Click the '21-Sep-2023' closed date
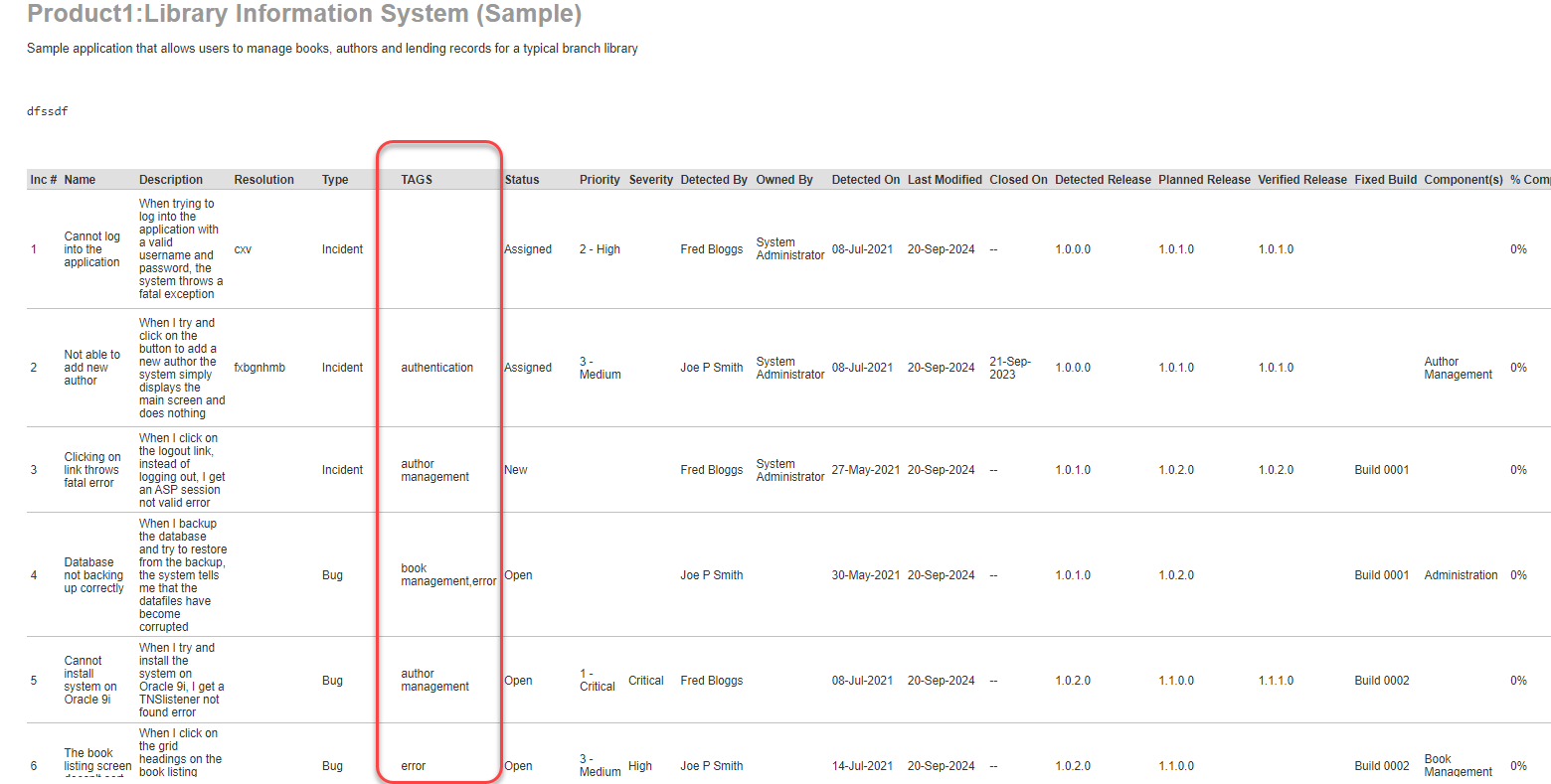1551x784 pixels. (1009, 368)
